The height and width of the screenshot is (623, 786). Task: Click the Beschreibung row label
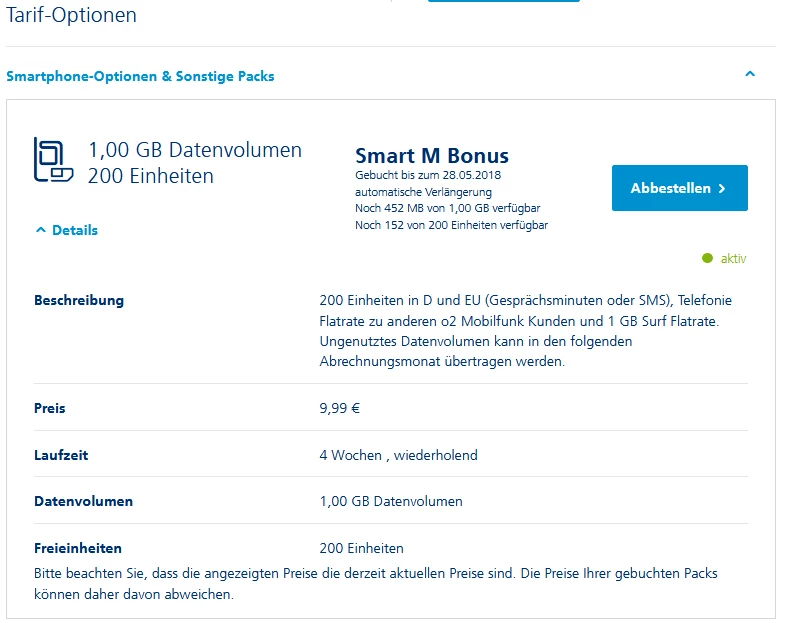[x=79, y=300]
